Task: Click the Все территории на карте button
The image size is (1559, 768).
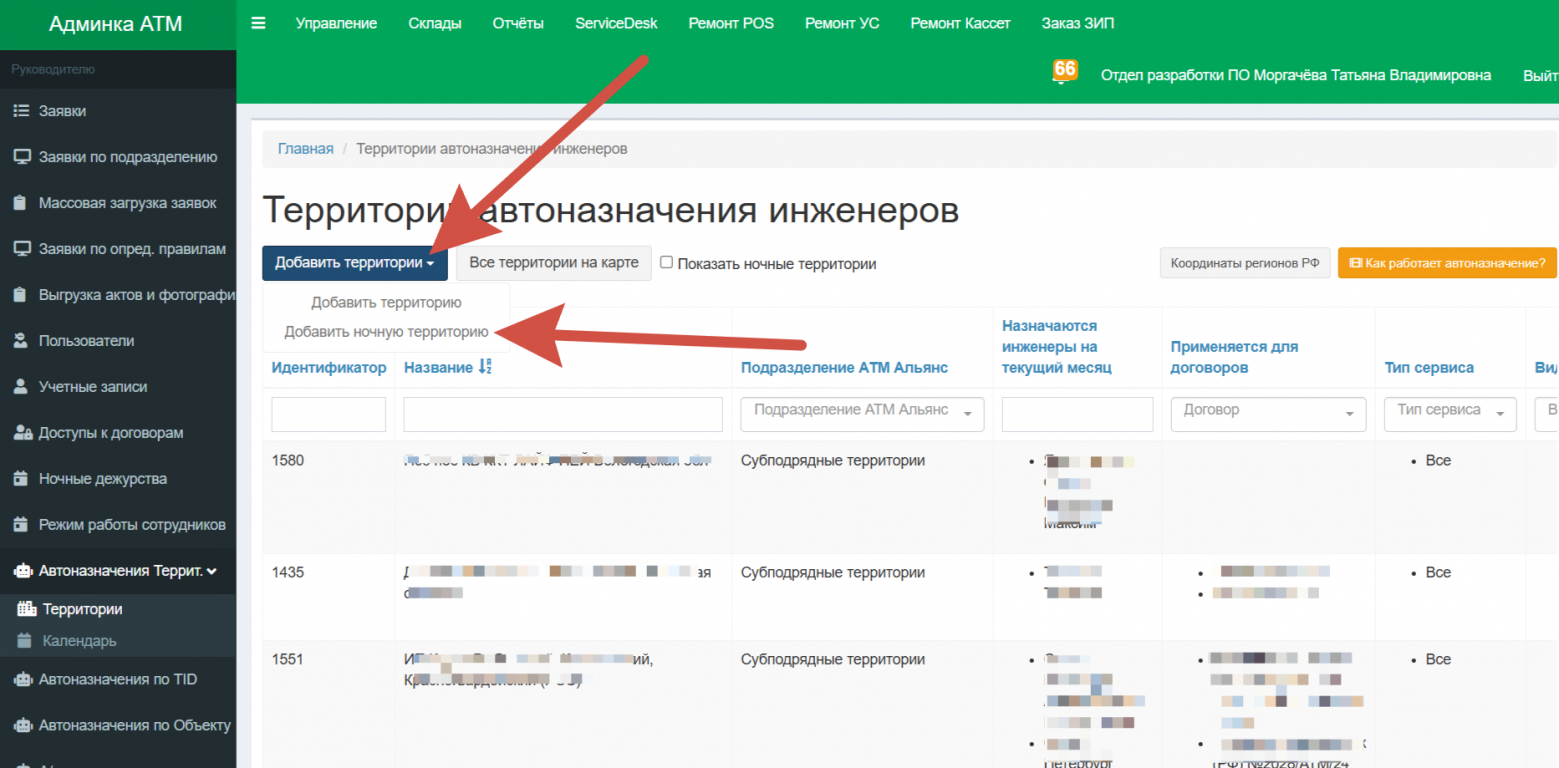Action: point(554,263)
